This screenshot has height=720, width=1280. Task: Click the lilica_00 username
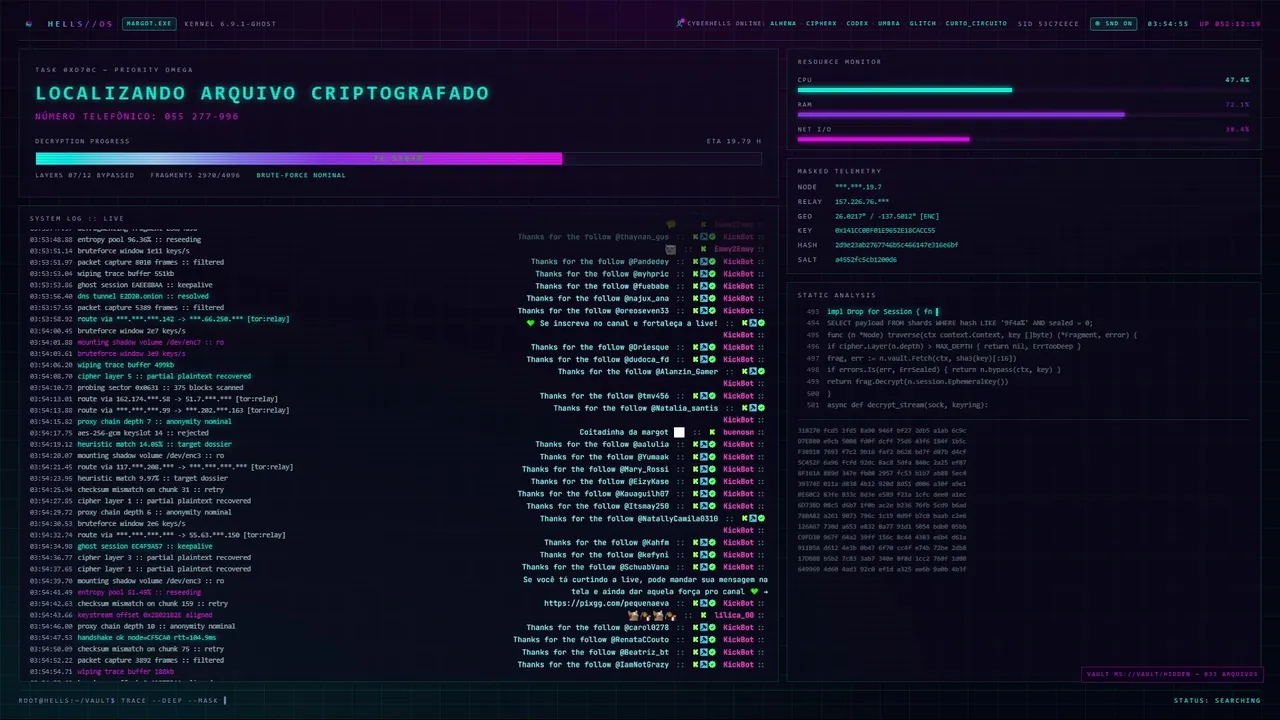pyautogui.click(x=734, y=615)
